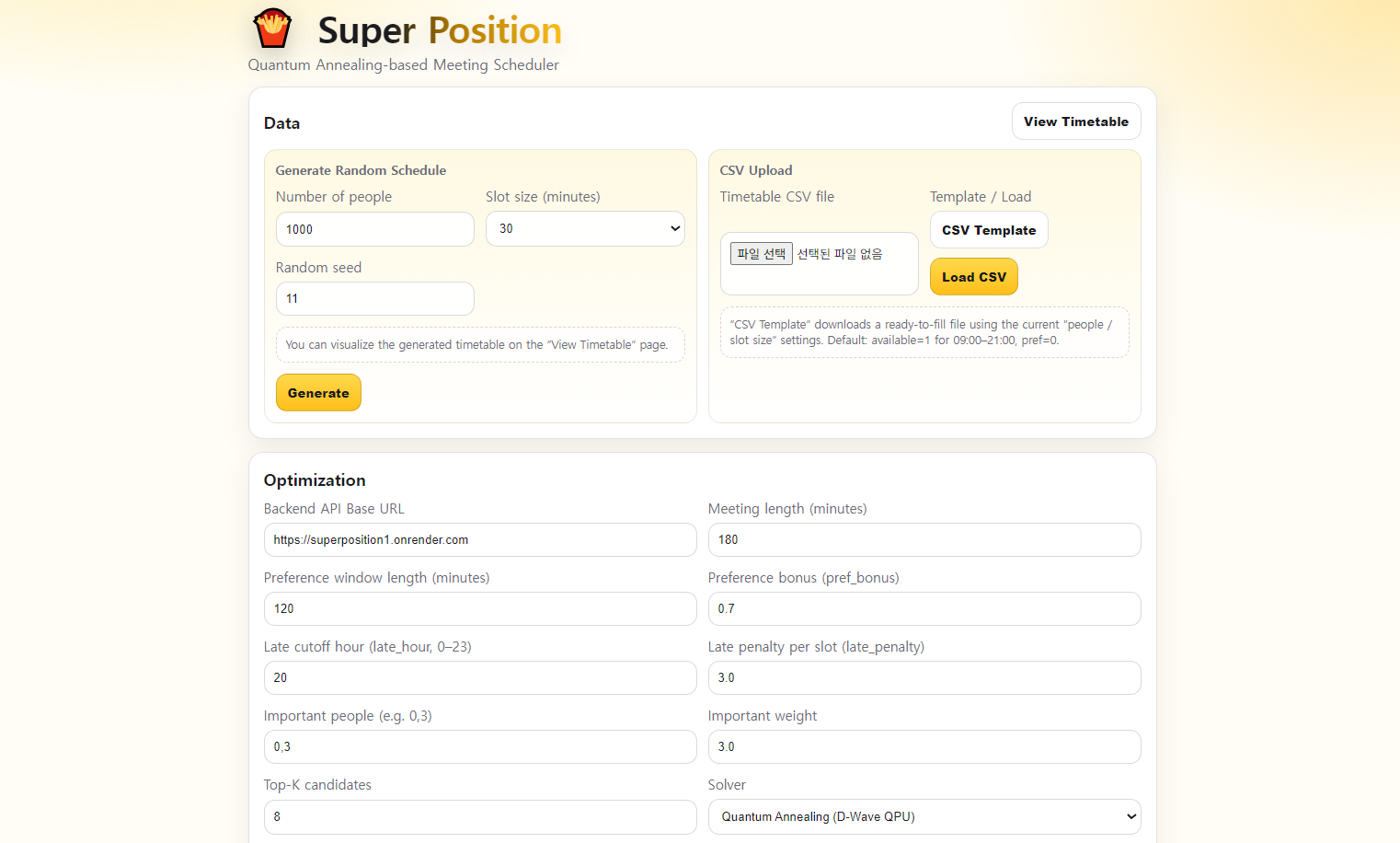Click the Preference window length input
This screenshot has width=1400, height=843.
point(480,608)
